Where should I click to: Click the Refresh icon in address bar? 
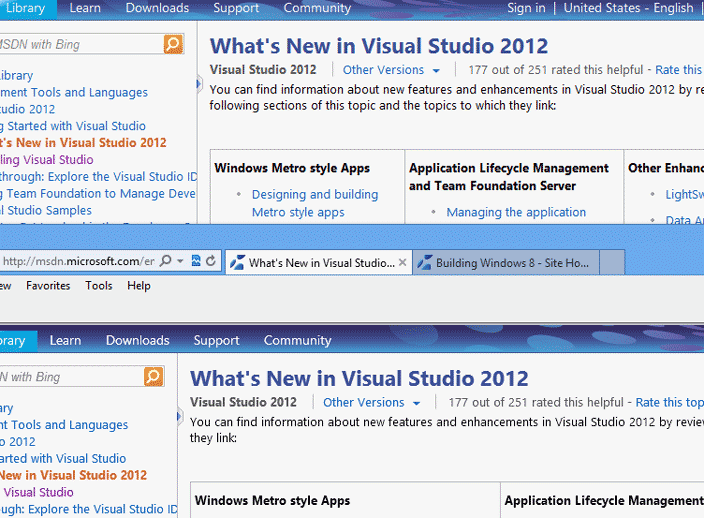(211, 262)
